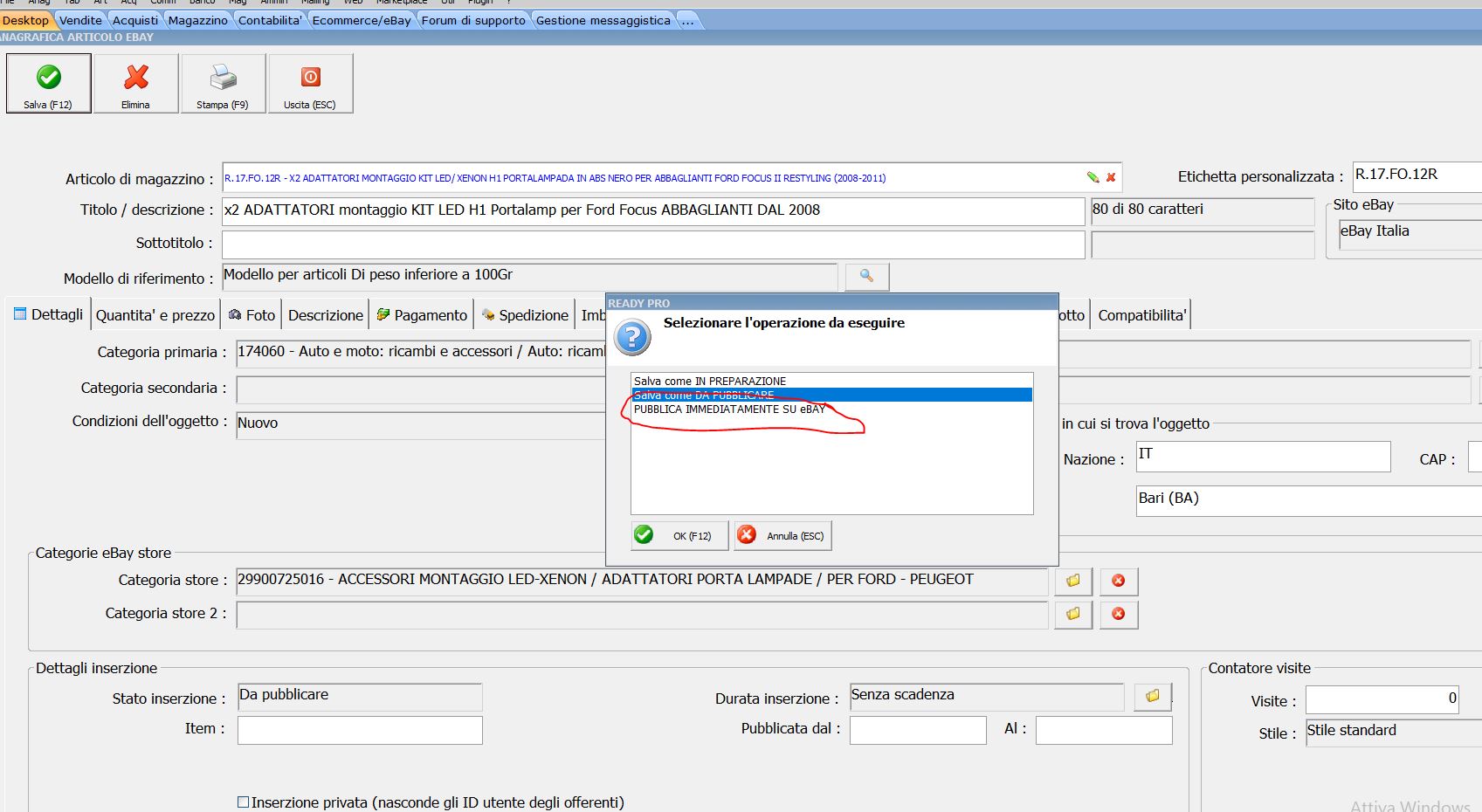The width and height of the screenshot is (1482, 812).
Task: Open the Gestione messaggistica tab
Action: 603,20
